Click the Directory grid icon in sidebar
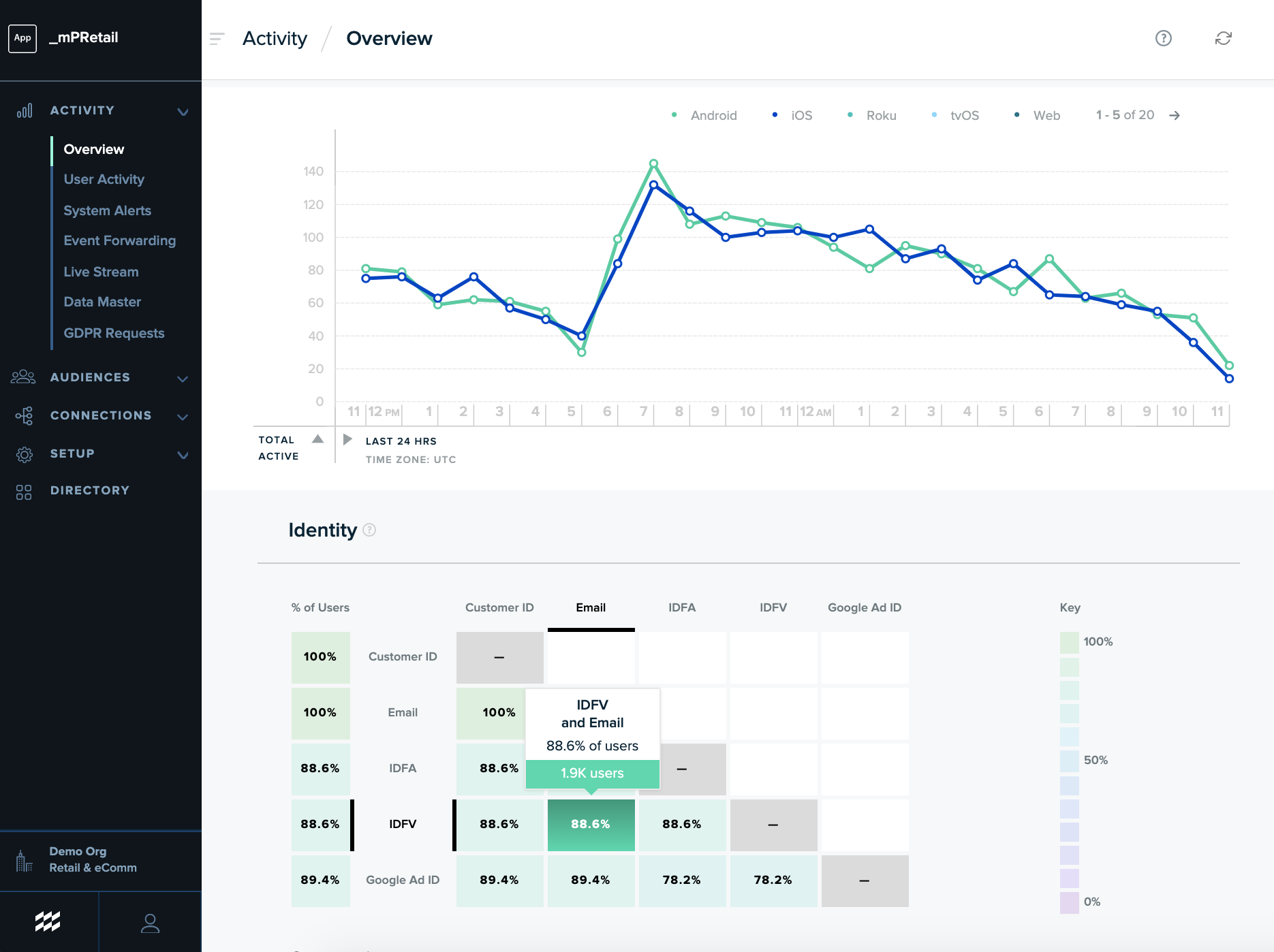The image size is (1274, 952). click(24, 491)
